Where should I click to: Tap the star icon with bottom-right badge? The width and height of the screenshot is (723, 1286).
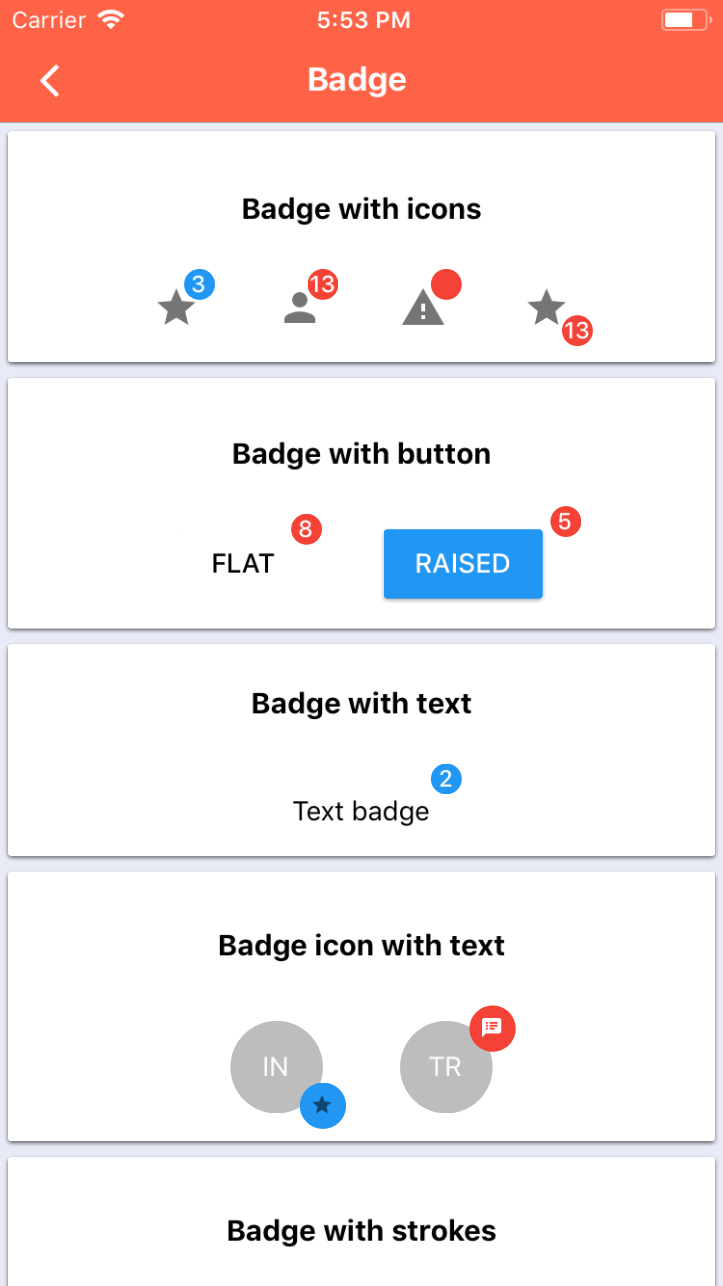tap(546, 307)
